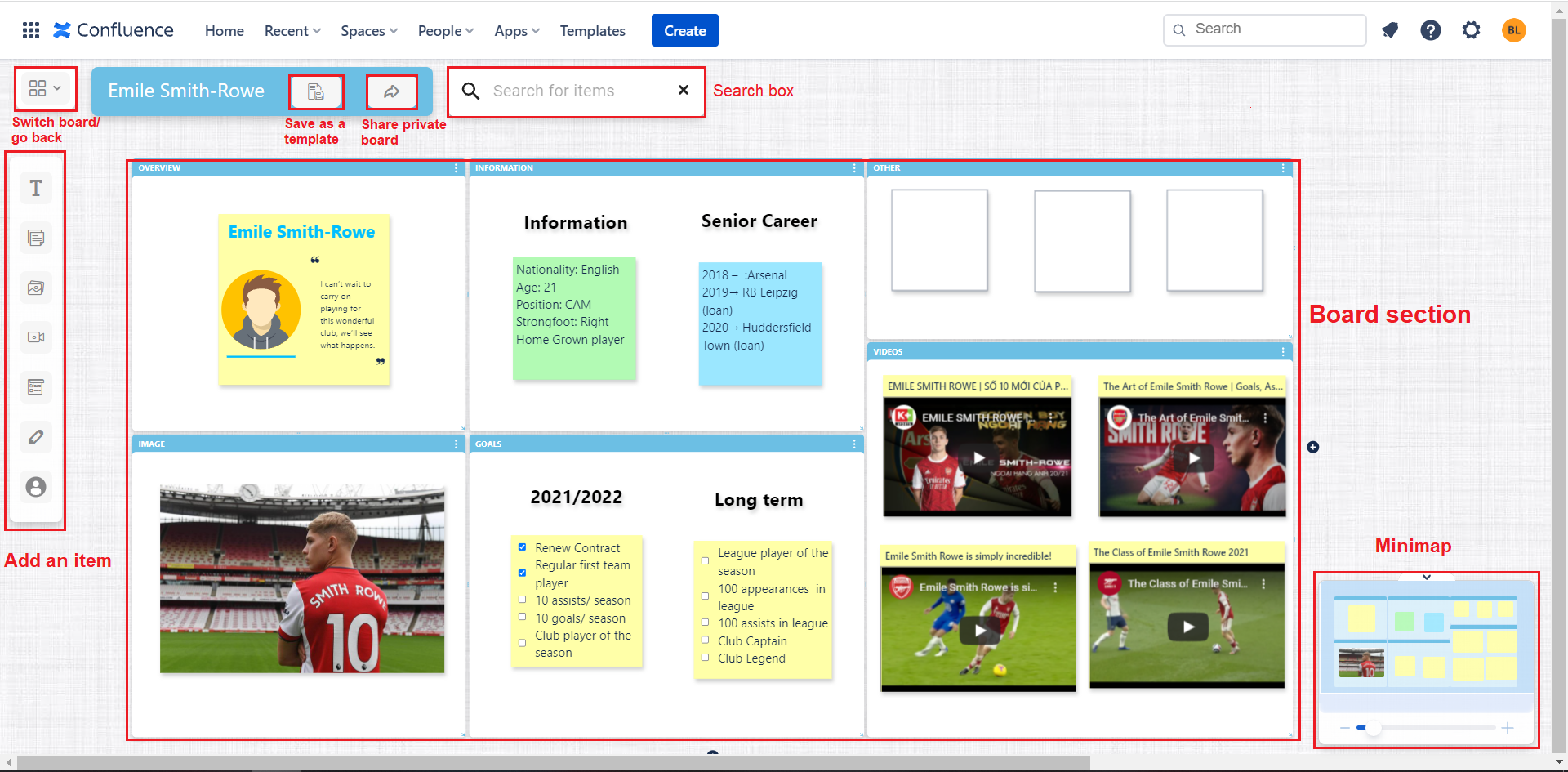Image resolution: width=1568 pixels, height=772 pixels.
Task: Choose the image item tool
Action: tap(36, 288)
